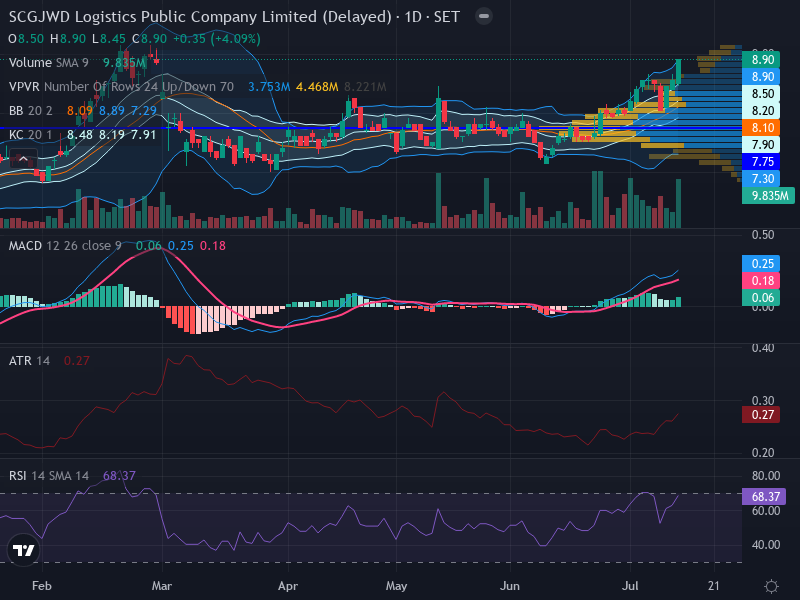Open the TradingView logo link
Viewport: 800px width, 600px height.
coord(23,550)
